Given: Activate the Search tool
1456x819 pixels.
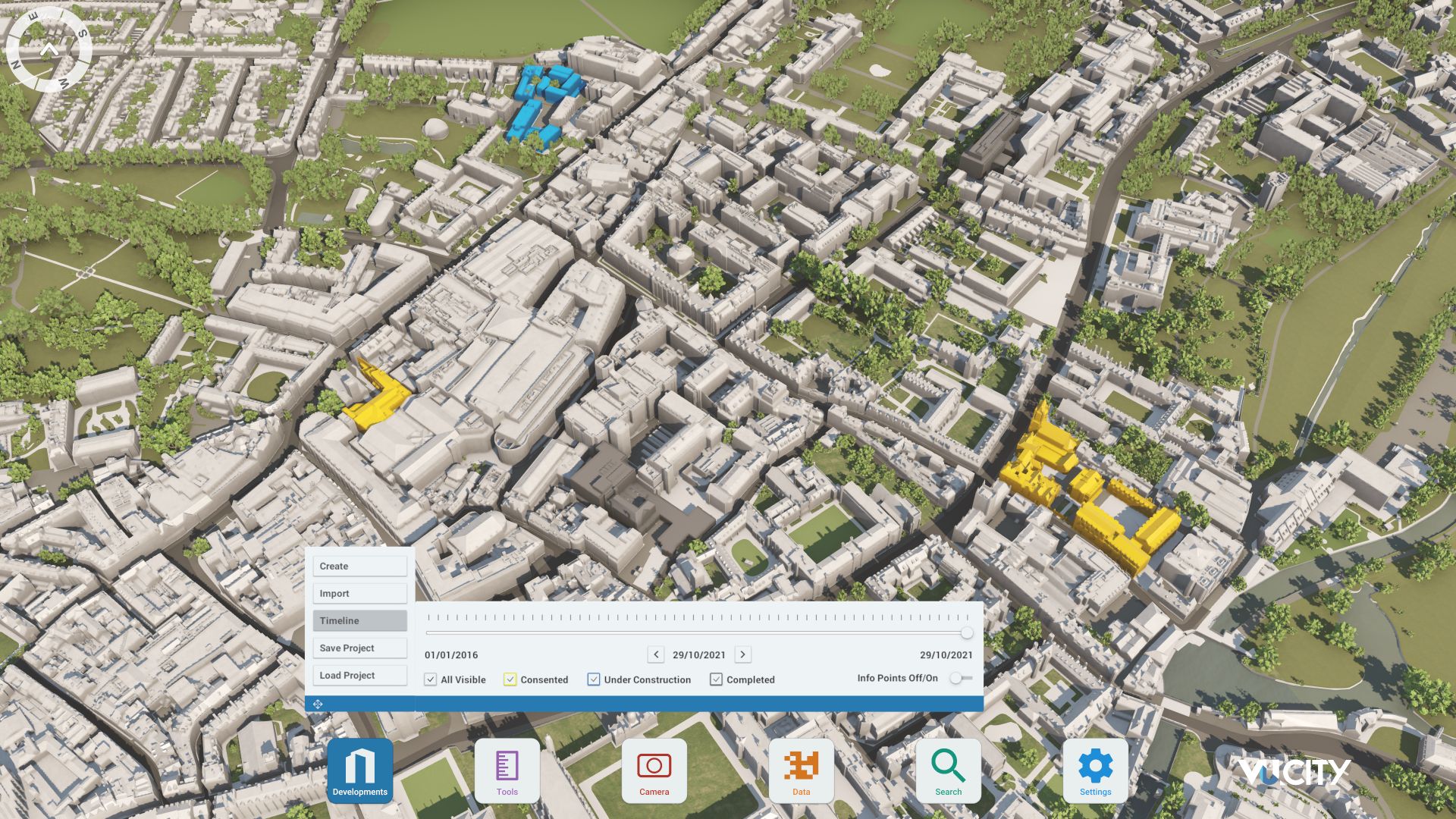Looking at the screenshot, I should coord(948,770).
